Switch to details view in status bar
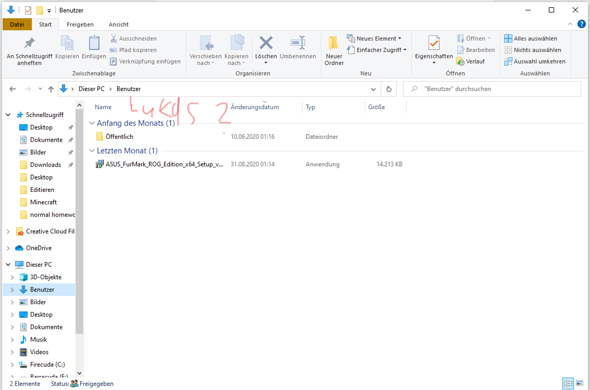The width and height of the screenshot is (590, 390). tap(568, 384)
